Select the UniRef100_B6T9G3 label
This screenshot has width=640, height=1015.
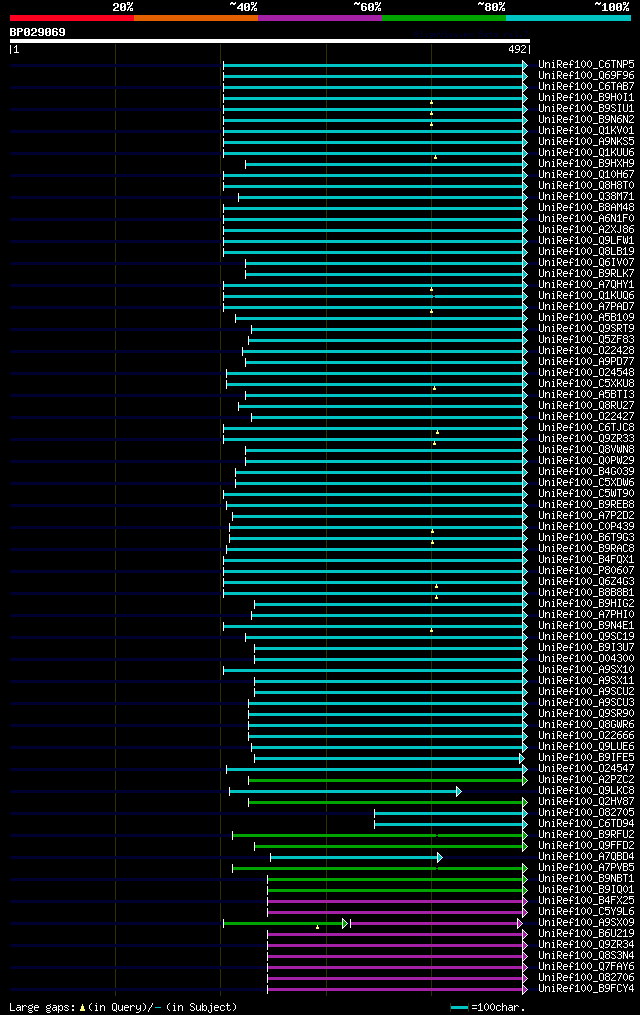coord(586,538)
